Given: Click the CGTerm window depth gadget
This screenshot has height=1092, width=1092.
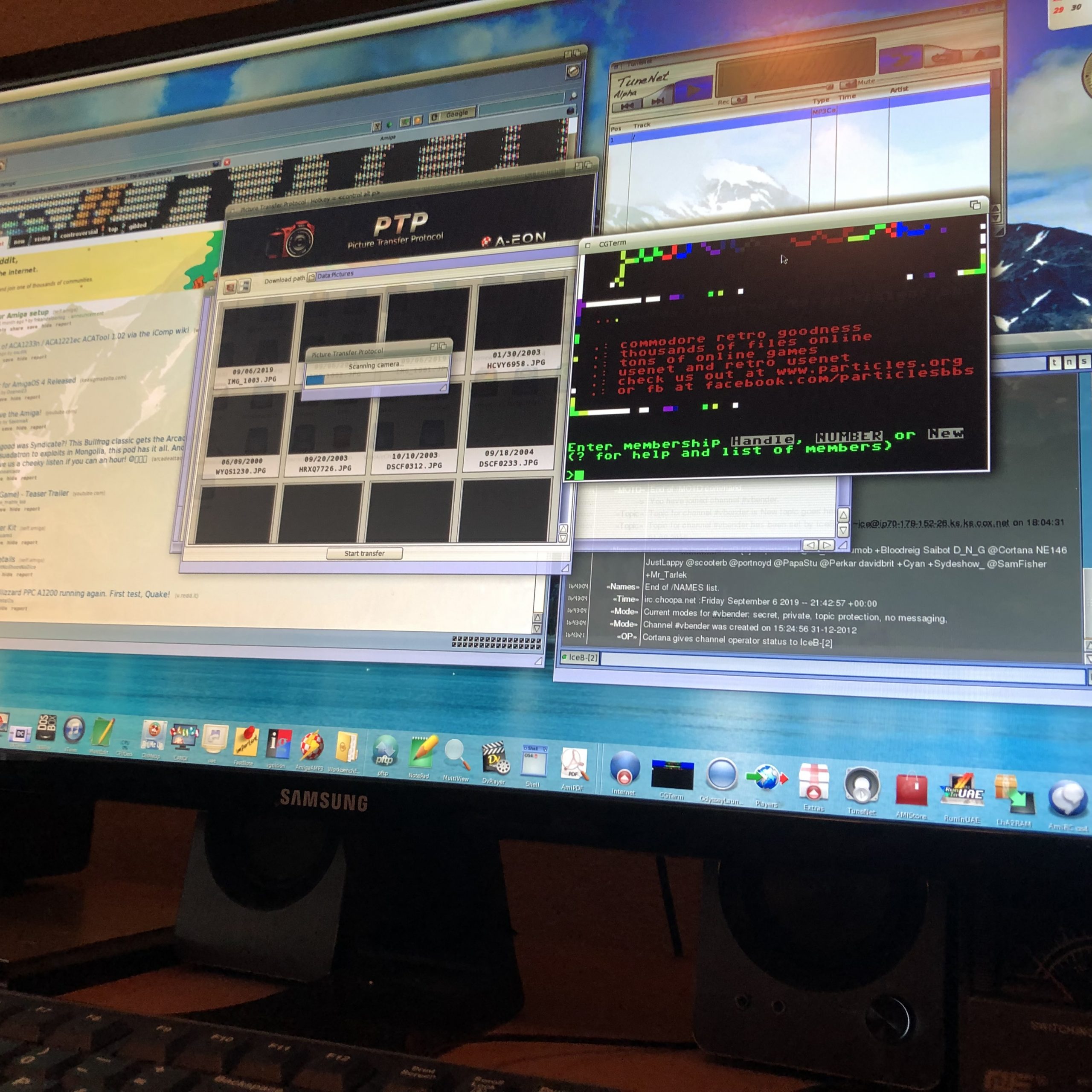Looking at the screenshot, I should (x=976, y=205).
